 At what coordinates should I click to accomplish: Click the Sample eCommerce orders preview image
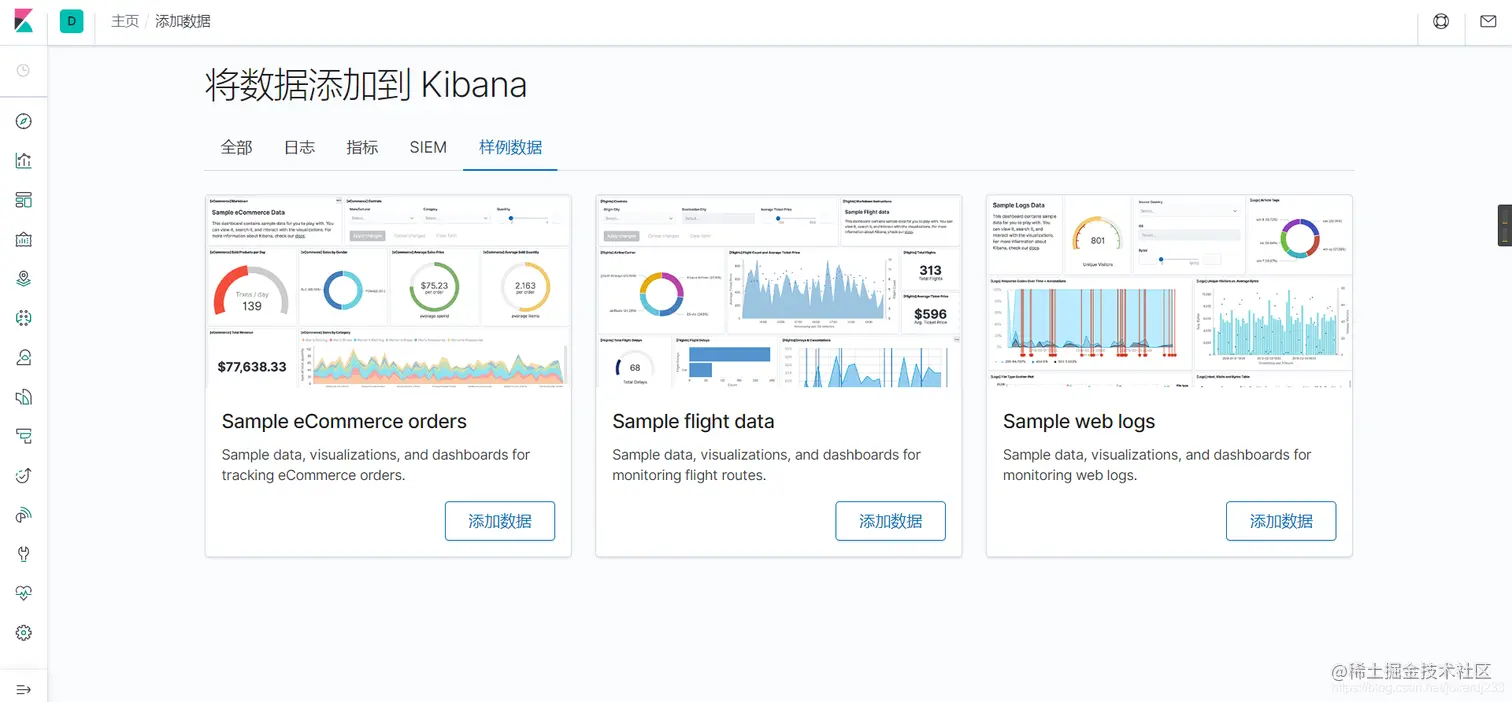(388, 291)
